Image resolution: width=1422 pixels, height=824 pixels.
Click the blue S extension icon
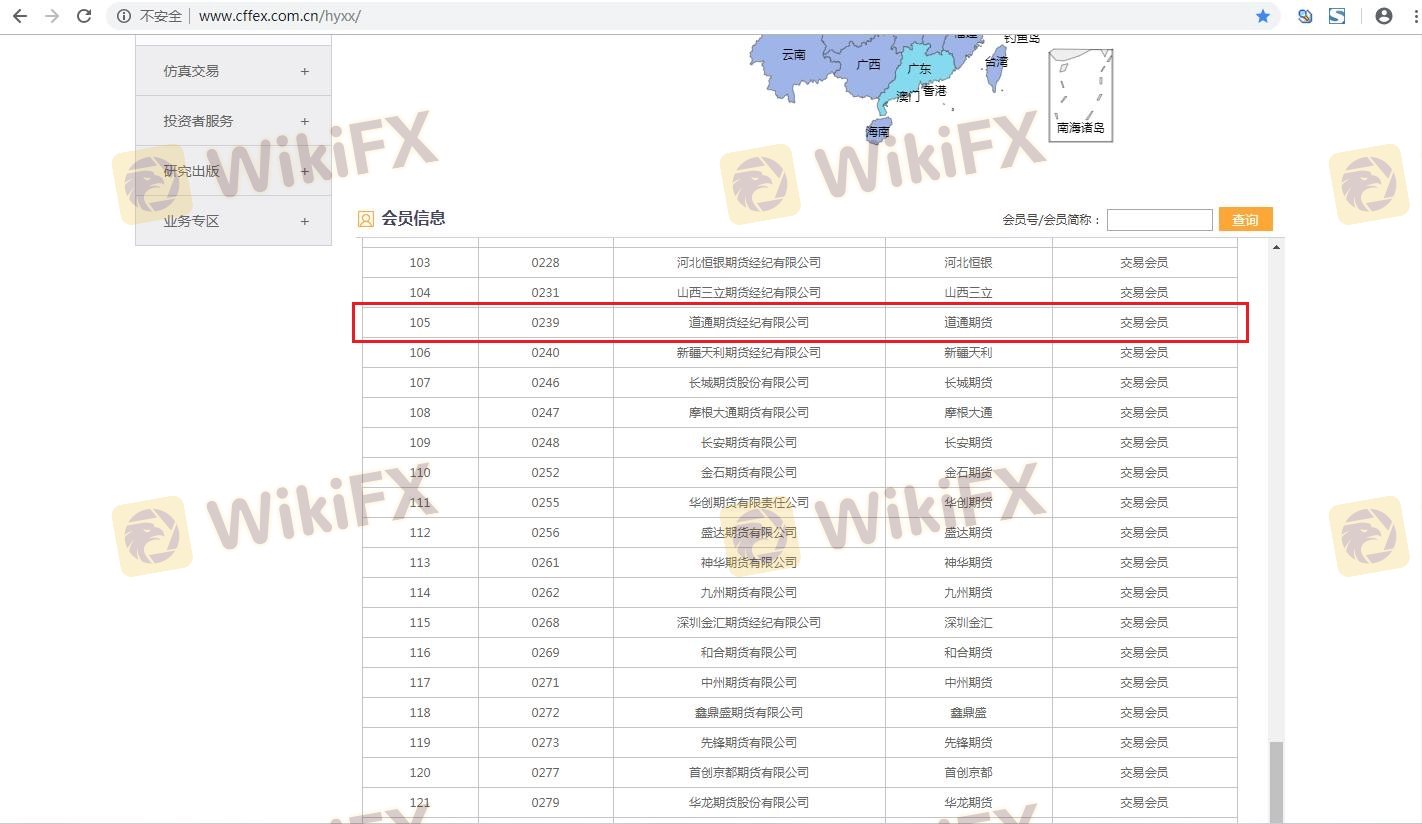tap(1337, 16)
